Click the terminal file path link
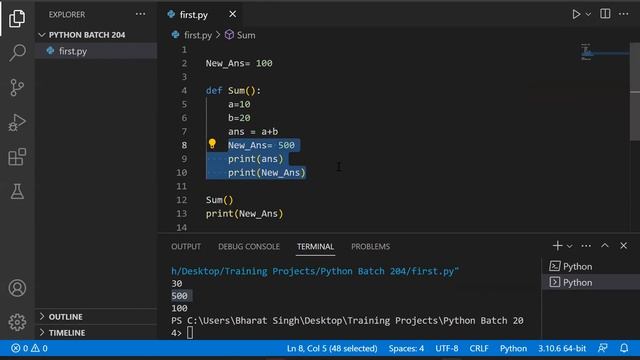 click(x=315, y=271)
